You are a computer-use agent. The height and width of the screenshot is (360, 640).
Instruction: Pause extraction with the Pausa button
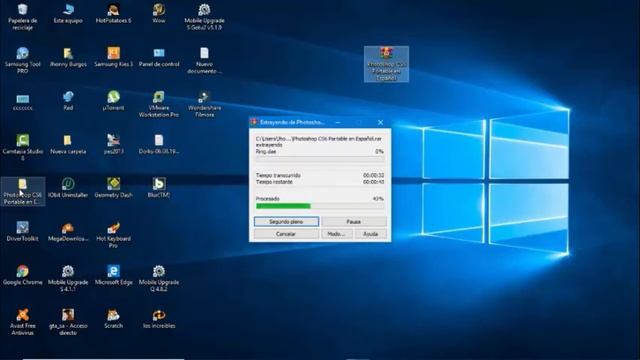point(353,222)
